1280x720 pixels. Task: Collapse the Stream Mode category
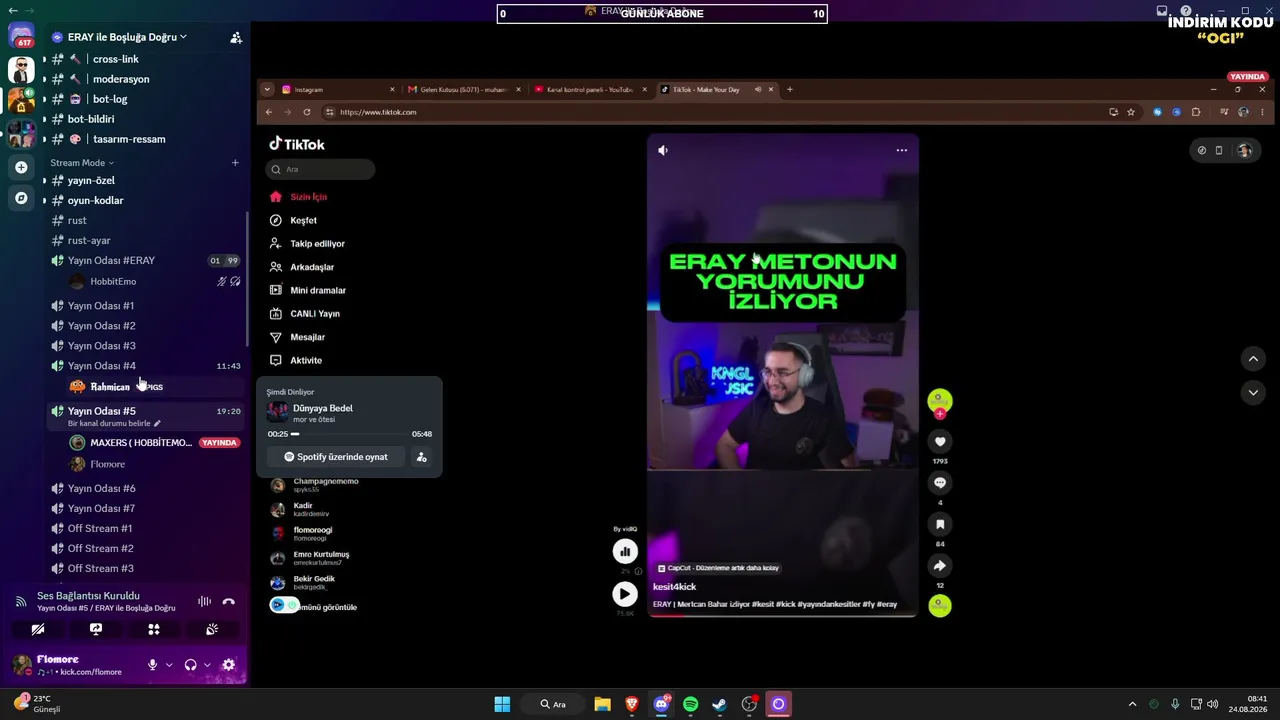pos(82,163)
